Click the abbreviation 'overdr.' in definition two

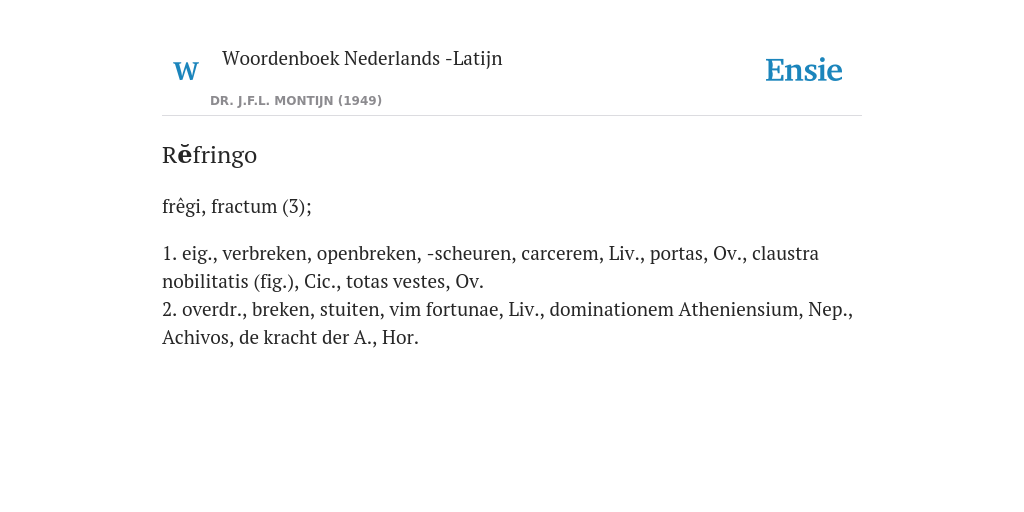[212, 310]
